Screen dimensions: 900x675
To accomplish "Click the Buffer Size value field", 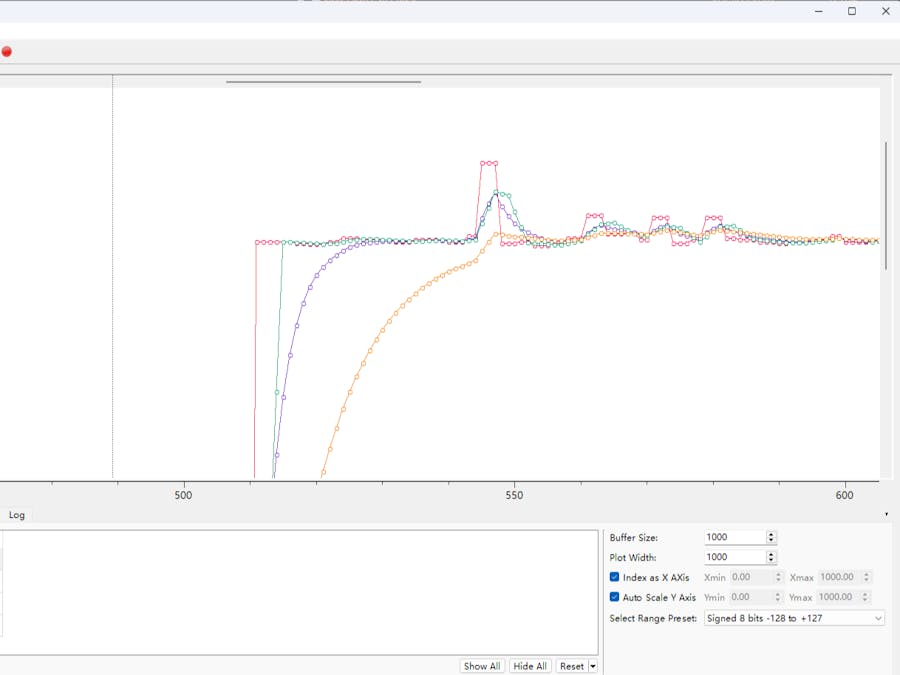I will (734, 538).
